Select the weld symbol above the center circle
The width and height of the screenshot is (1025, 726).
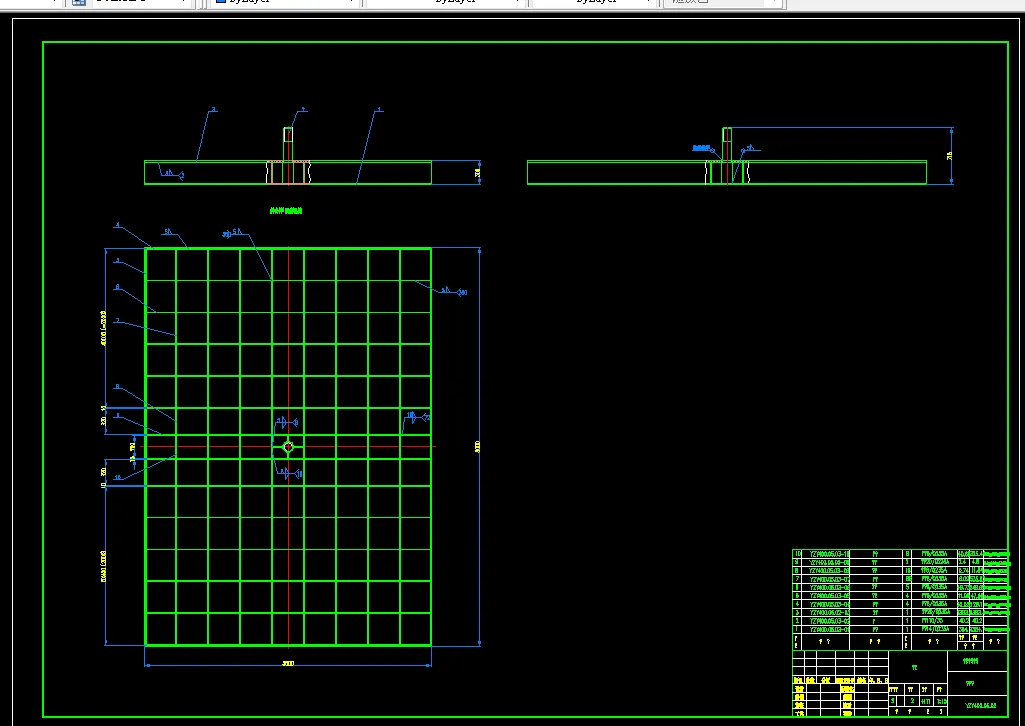[x=288, y=422]
